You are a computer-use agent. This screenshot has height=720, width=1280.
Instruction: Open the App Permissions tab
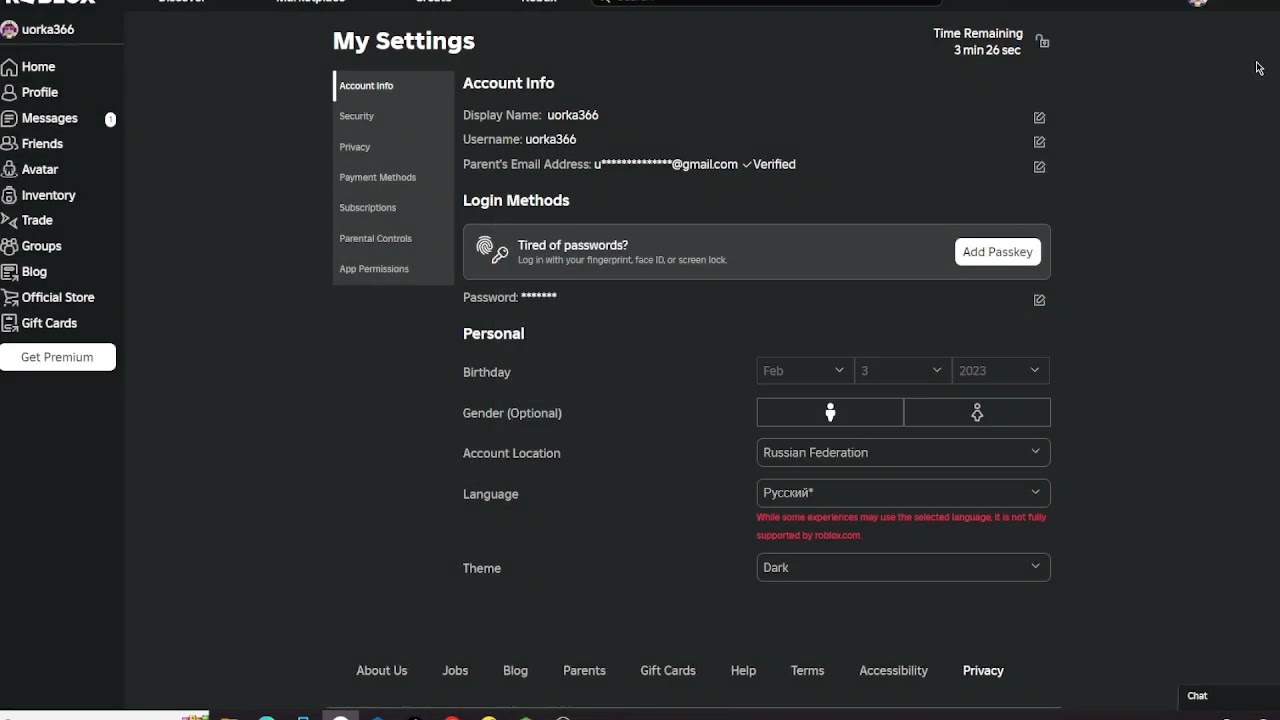click(x=394, y=269)
